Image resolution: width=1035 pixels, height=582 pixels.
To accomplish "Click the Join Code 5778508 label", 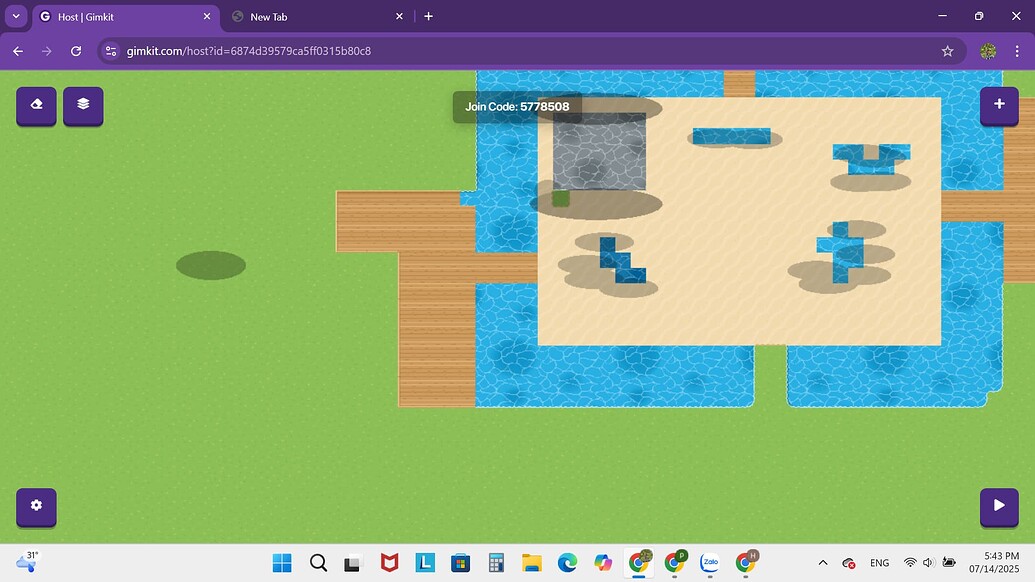I will pos(517,107).
